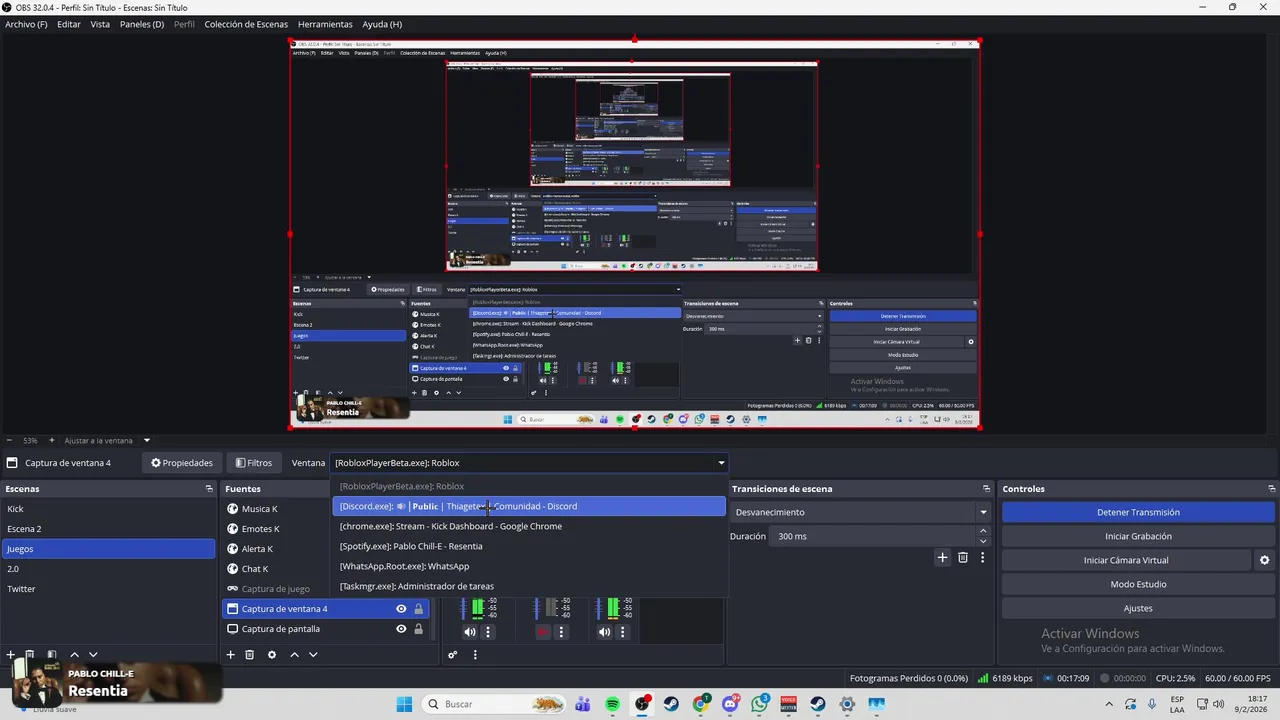Viewport: 1280px width, 720px height.
Task: Select the Twitter scene
Action: tap(108, 589)
